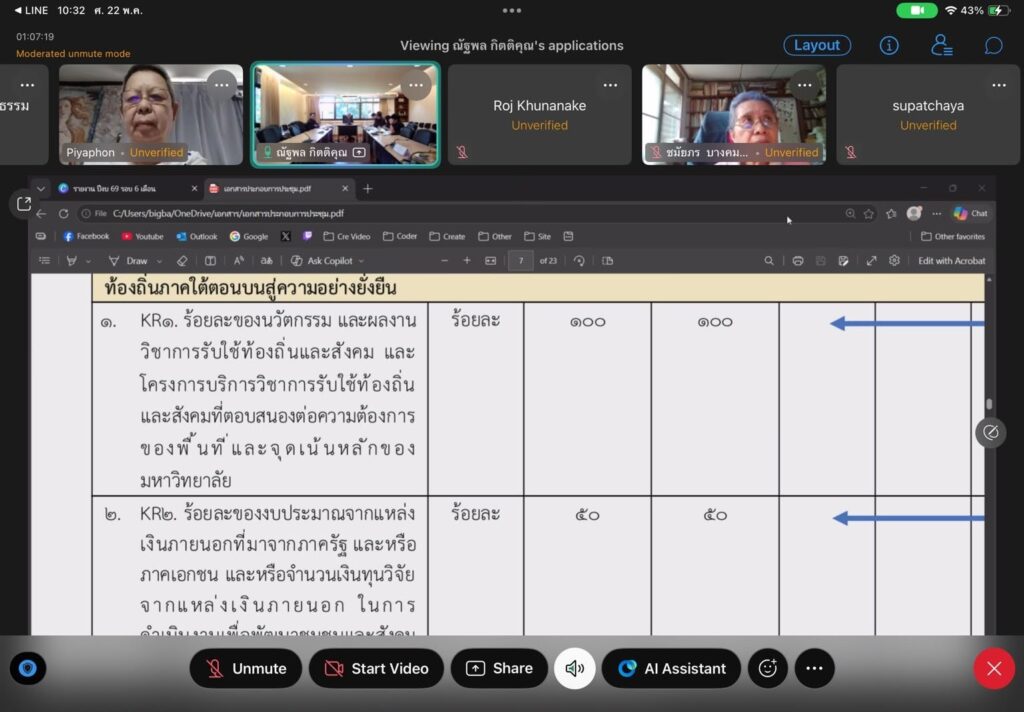Start Video camera toggle
Image resolution: width=1024 pixels, height=712 pixels.
tap(376, 668)
